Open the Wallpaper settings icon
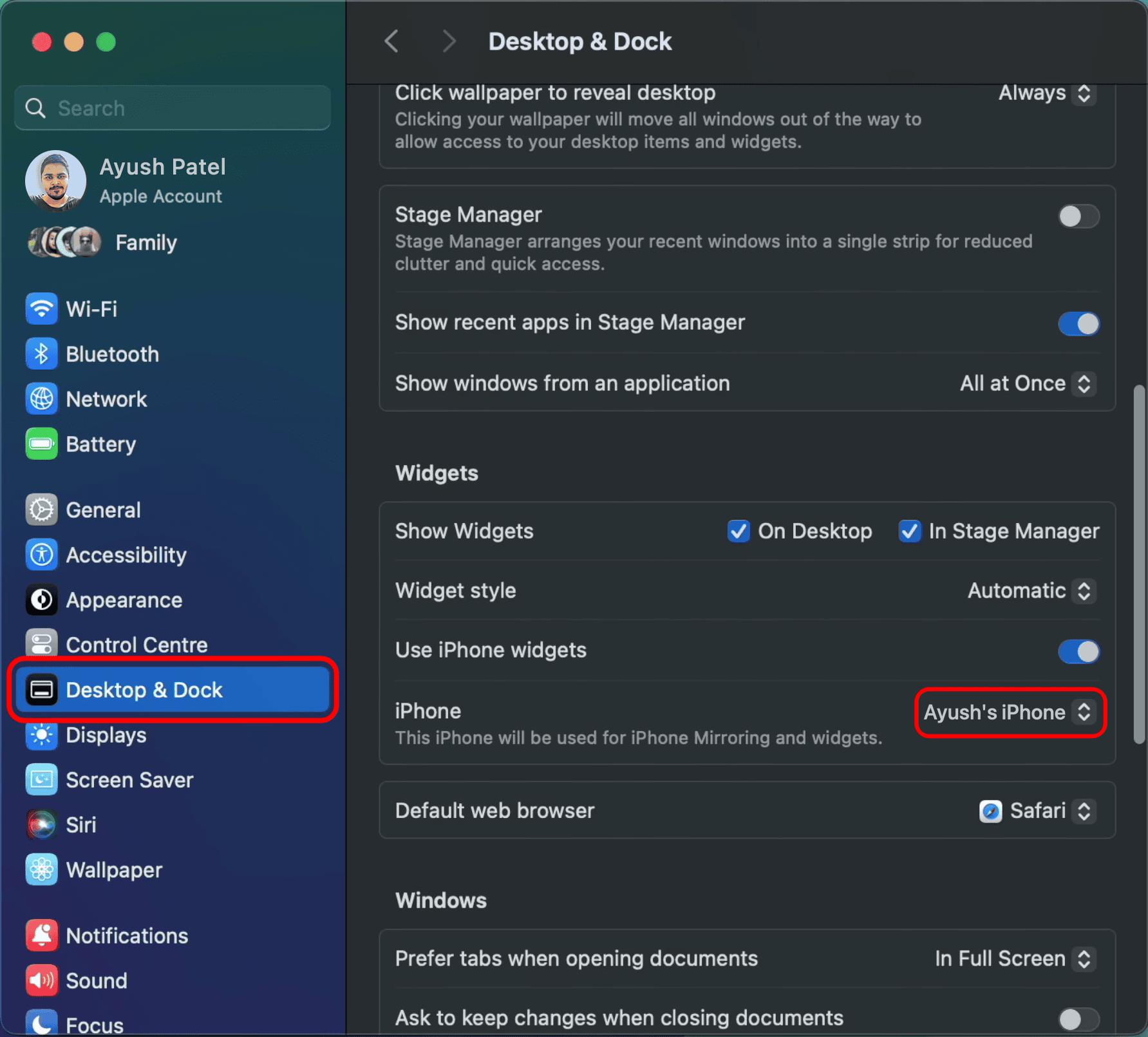The image size is (1148, 1037). (42, 870)
